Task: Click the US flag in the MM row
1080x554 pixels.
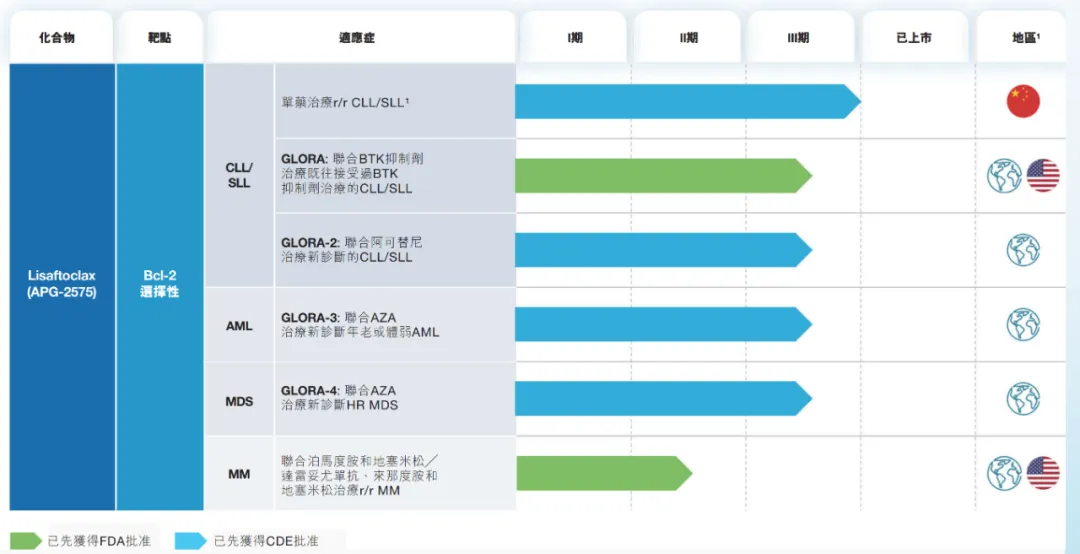Action: (x=1043, y=473)
